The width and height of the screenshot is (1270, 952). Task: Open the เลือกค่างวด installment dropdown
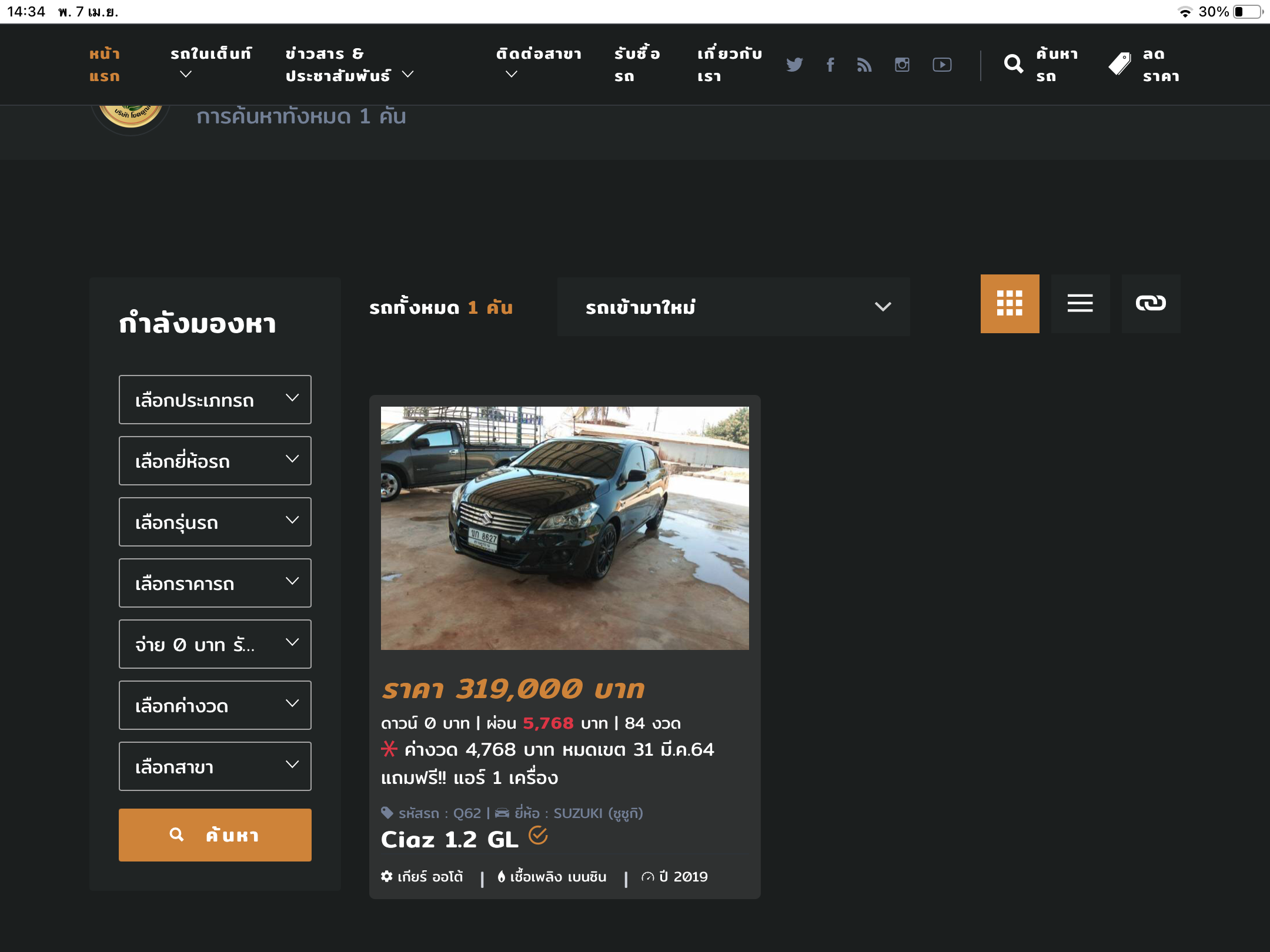(x=215, y=705)
